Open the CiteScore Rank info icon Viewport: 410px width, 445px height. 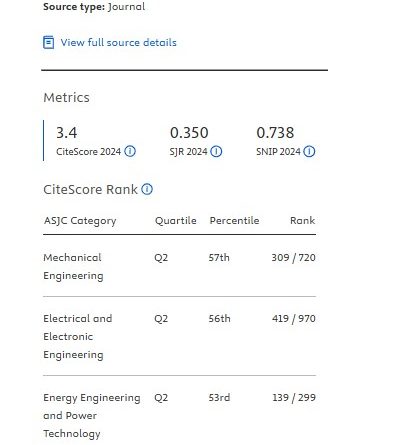pyautogui.click(x=147, y=189)
